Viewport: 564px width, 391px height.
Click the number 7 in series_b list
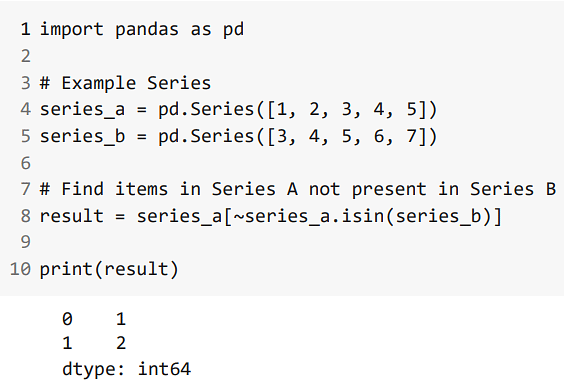pos(411,137)
